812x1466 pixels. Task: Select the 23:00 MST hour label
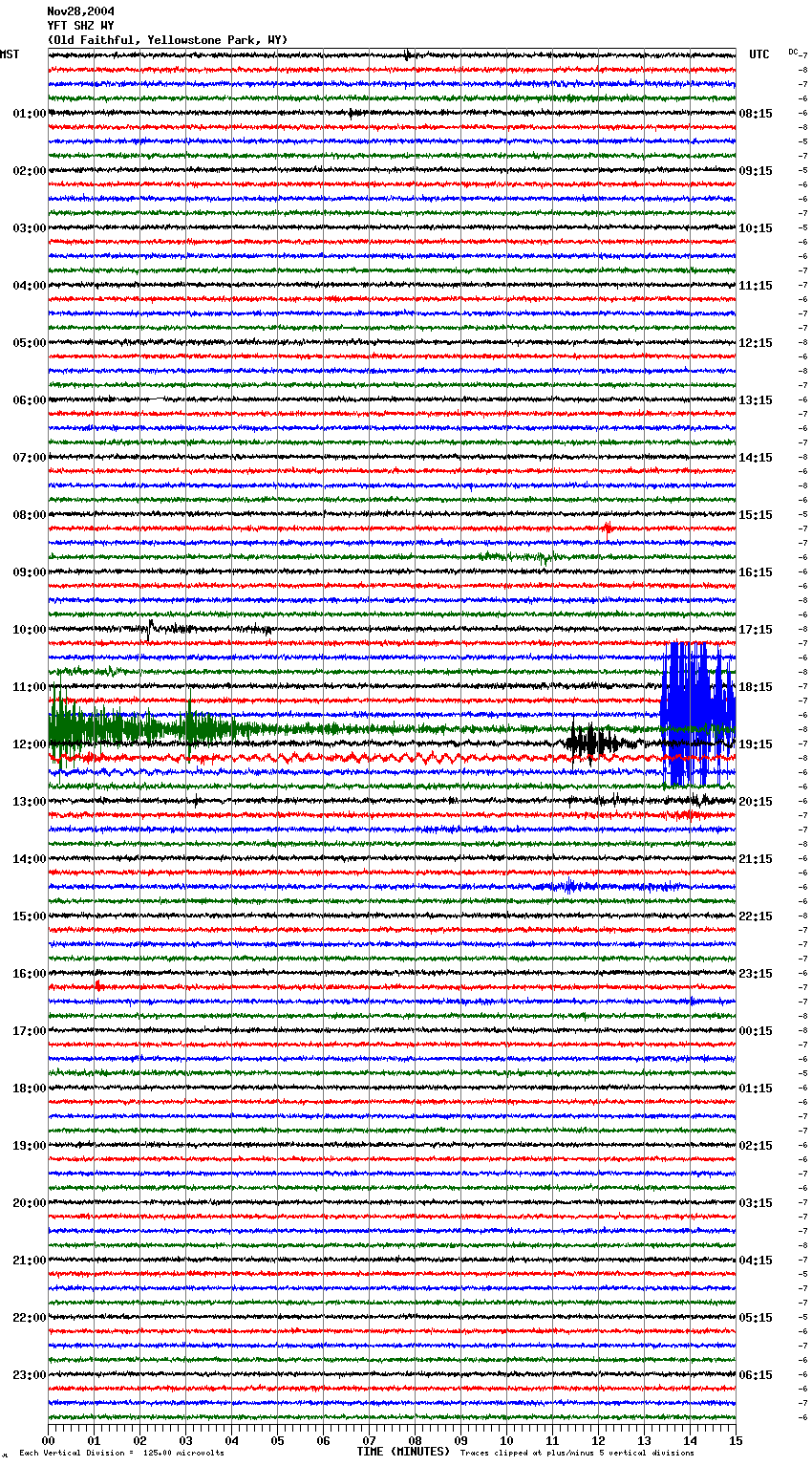(x=30, y=1375)
